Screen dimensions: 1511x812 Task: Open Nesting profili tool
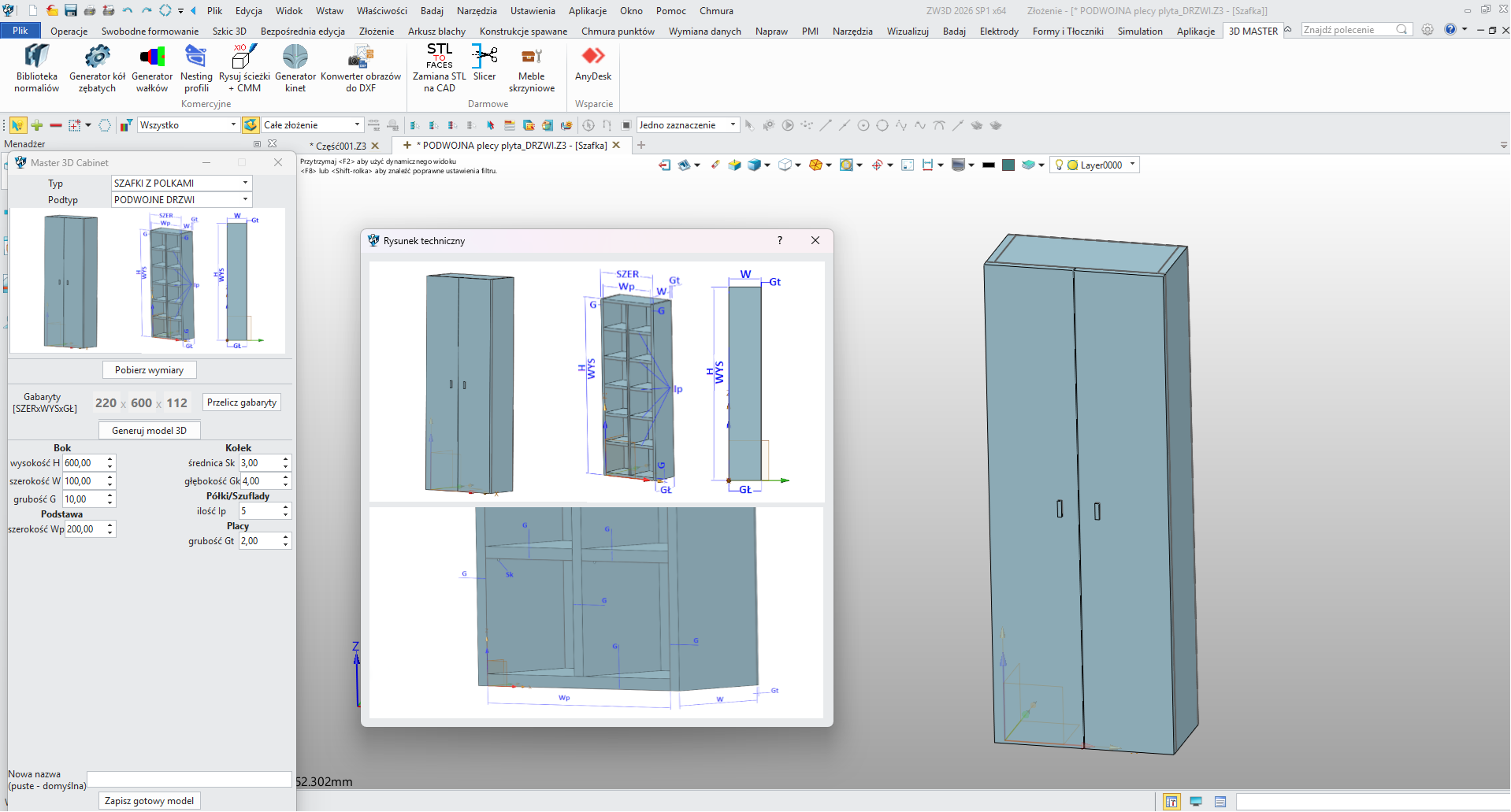point(195,69)
